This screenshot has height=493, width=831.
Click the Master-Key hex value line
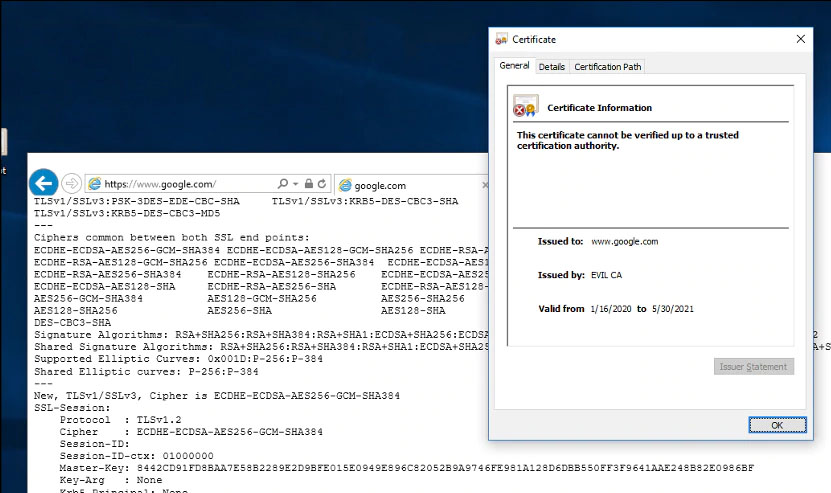click(406, 468)
